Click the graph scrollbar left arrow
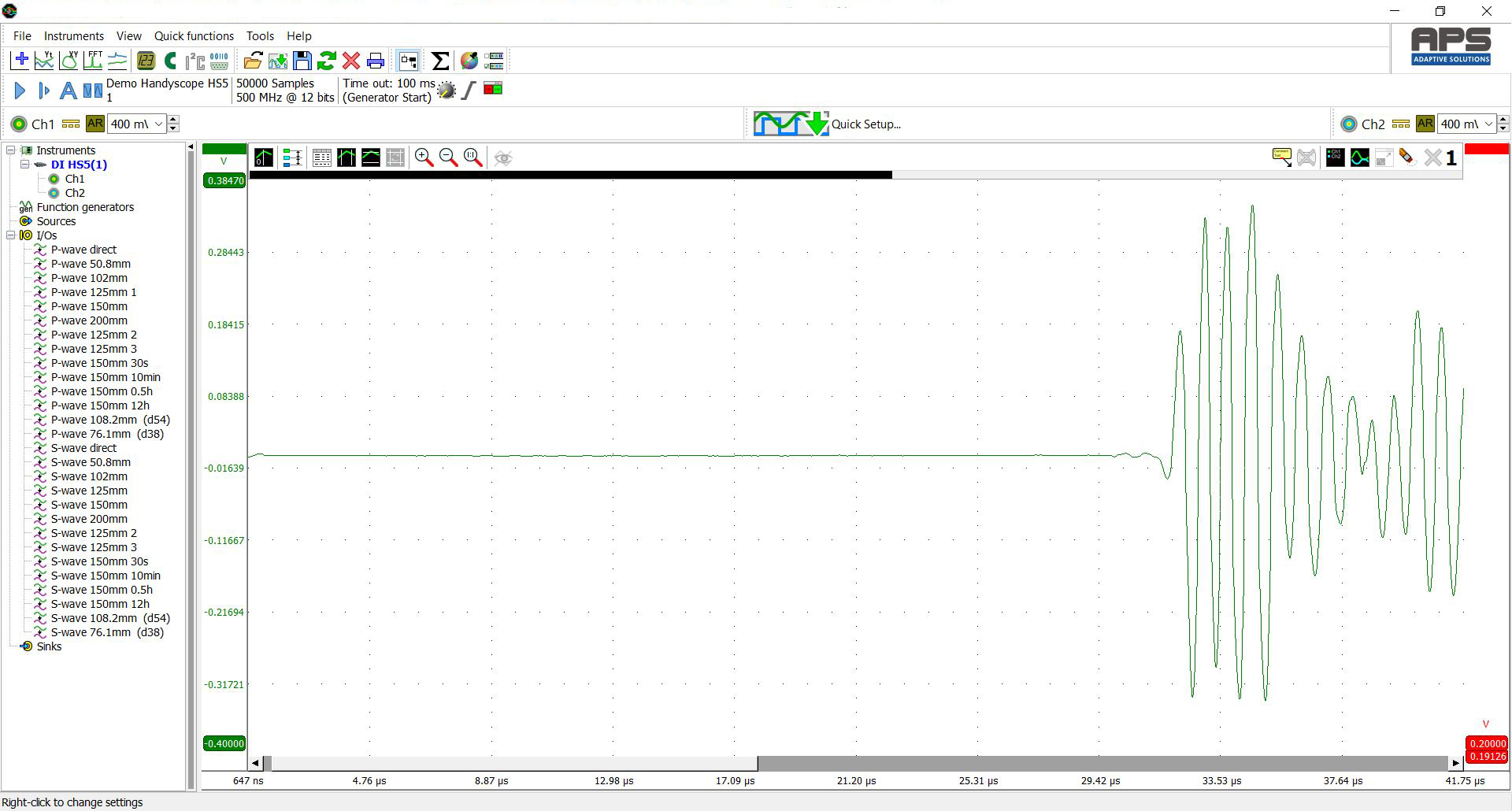 coord(255,763)
